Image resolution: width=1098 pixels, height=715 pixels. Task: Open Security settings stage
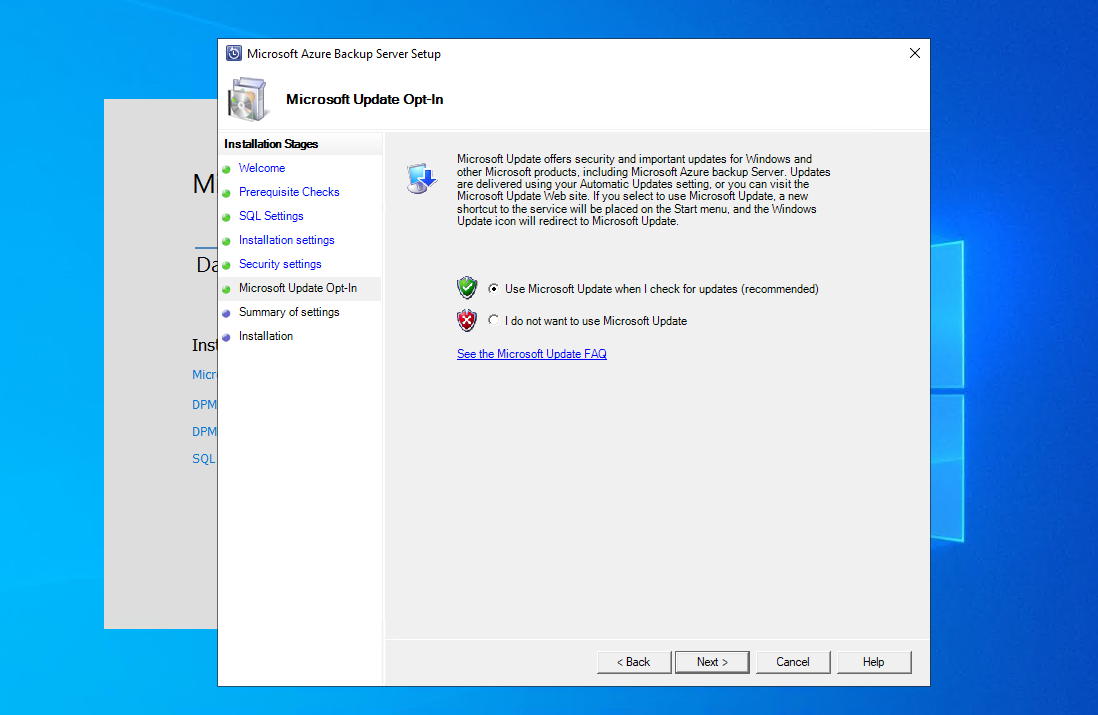(x=280, y=264)
